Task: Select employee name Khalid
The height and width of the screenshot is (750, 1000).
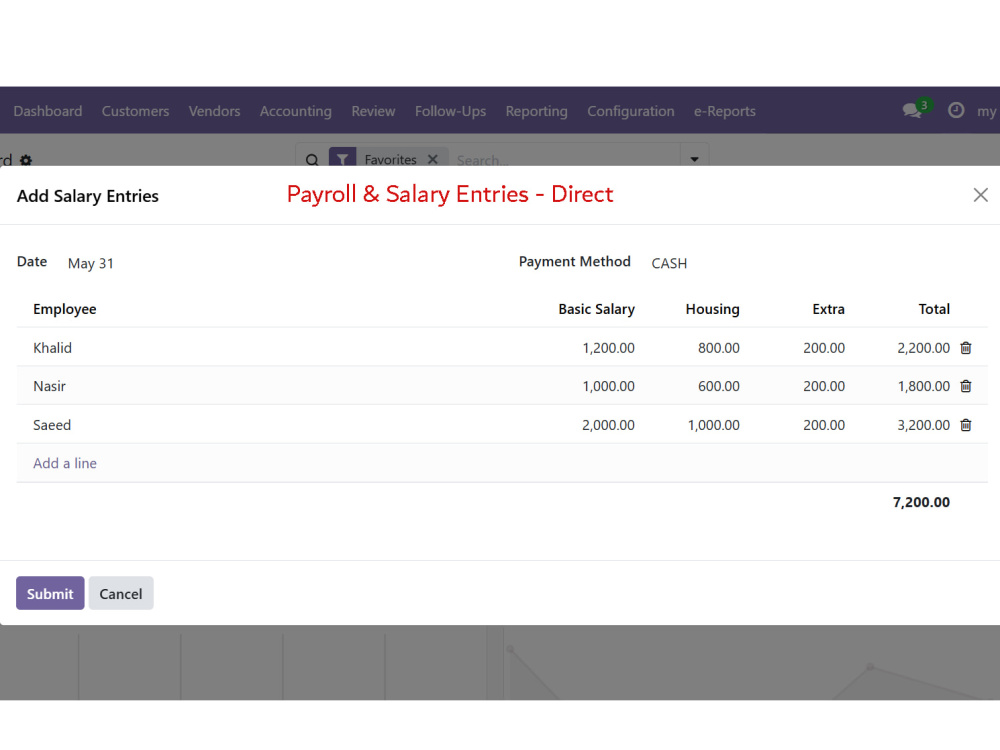Action: pyautogui.click(x=52, y=348)
